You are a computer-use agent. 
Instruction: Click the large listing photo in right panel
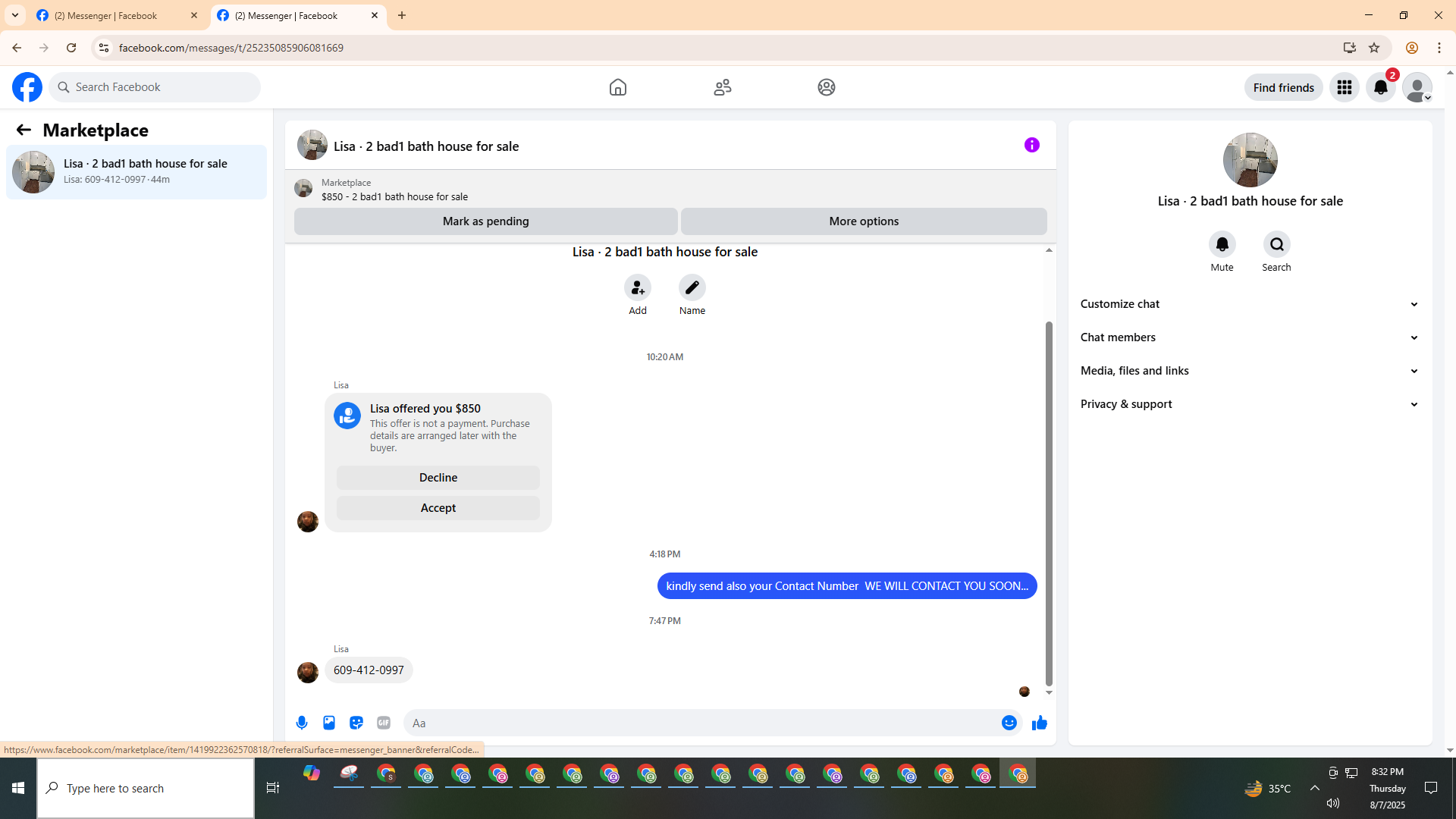point(1250,160)
